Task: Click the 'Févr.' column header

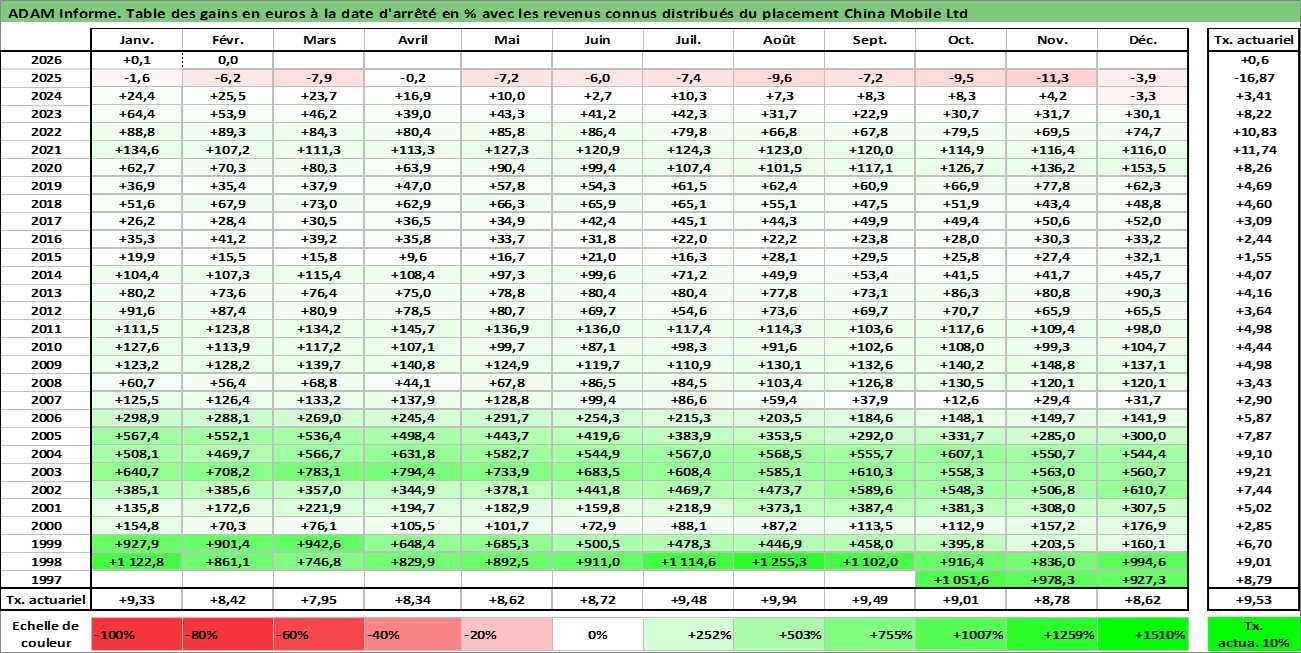Action: point(228,40)
